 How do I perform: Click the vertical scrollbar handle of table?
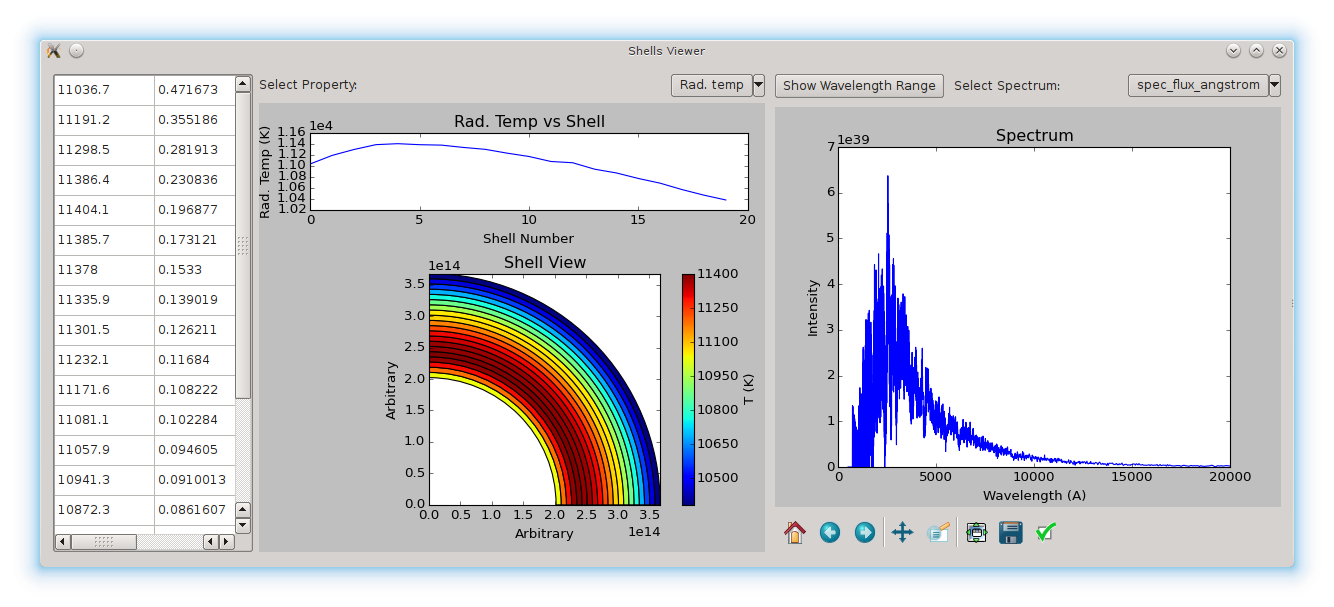point(243,245)
